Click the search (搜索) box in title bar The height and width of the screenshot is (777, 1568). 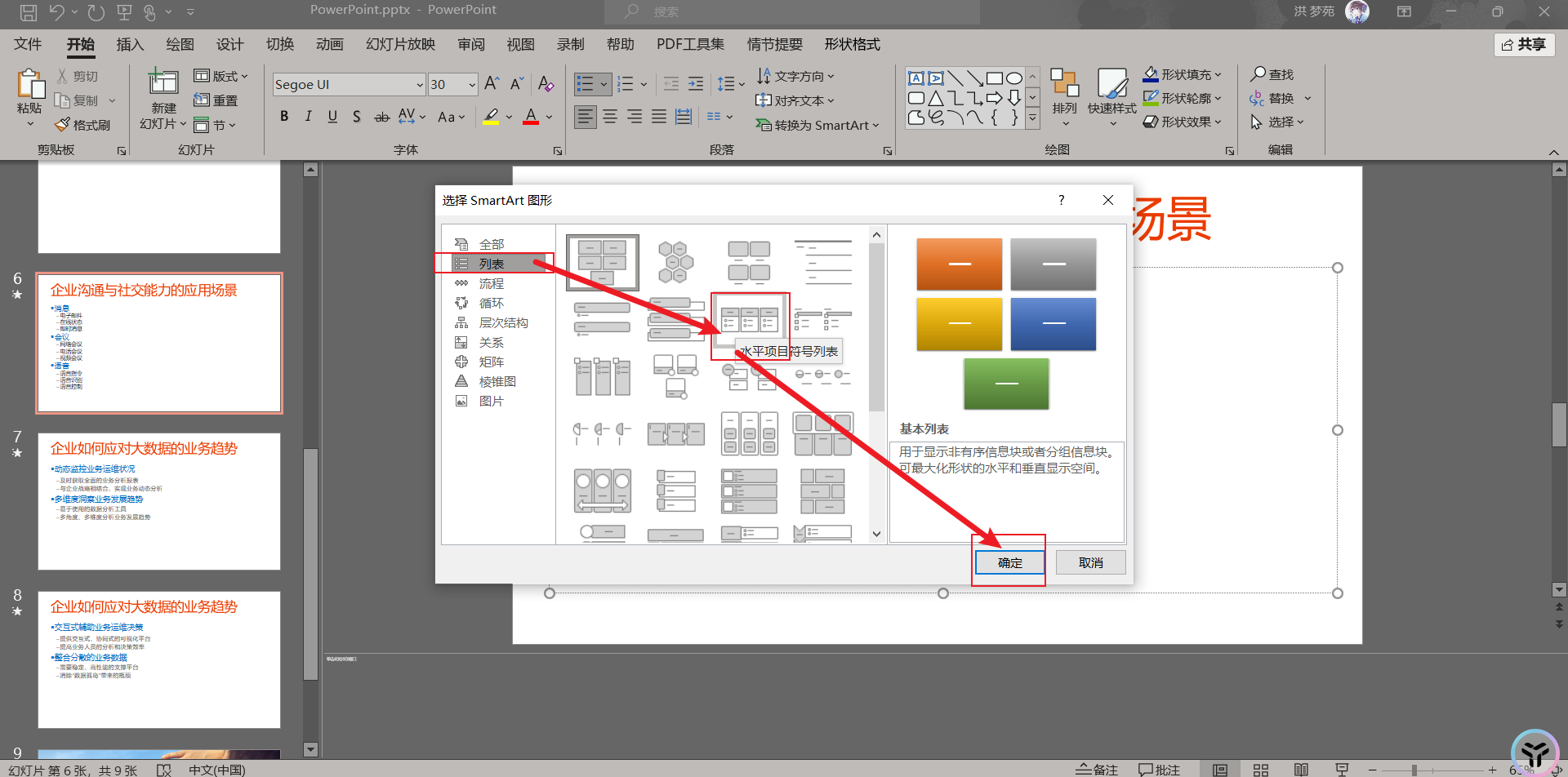tap(792, 11)
